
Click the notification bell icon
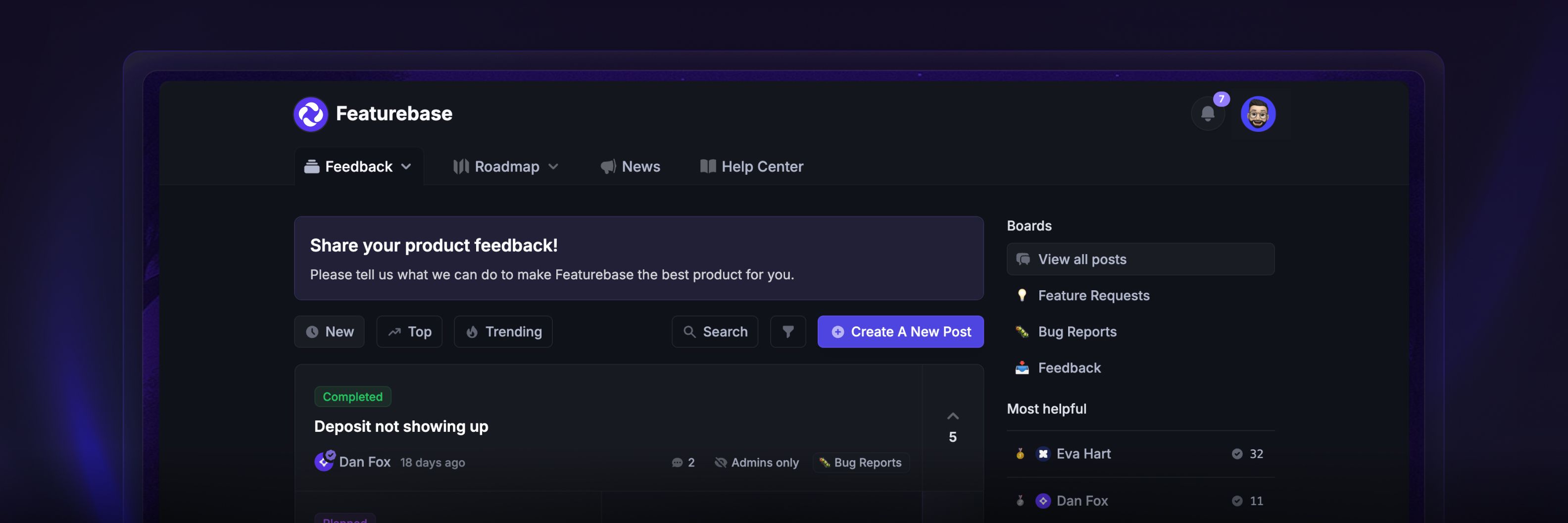tap(1208, 114)
